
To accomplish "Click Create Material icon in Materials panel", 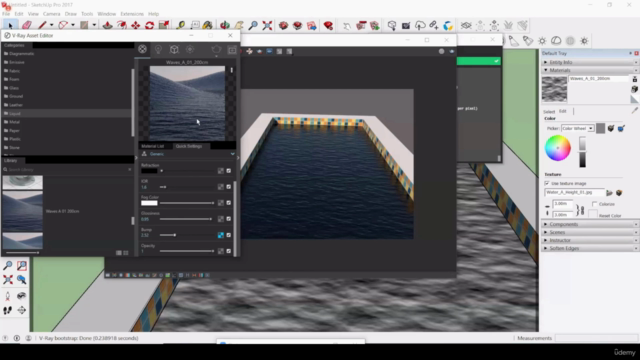I will coord(635,89).
